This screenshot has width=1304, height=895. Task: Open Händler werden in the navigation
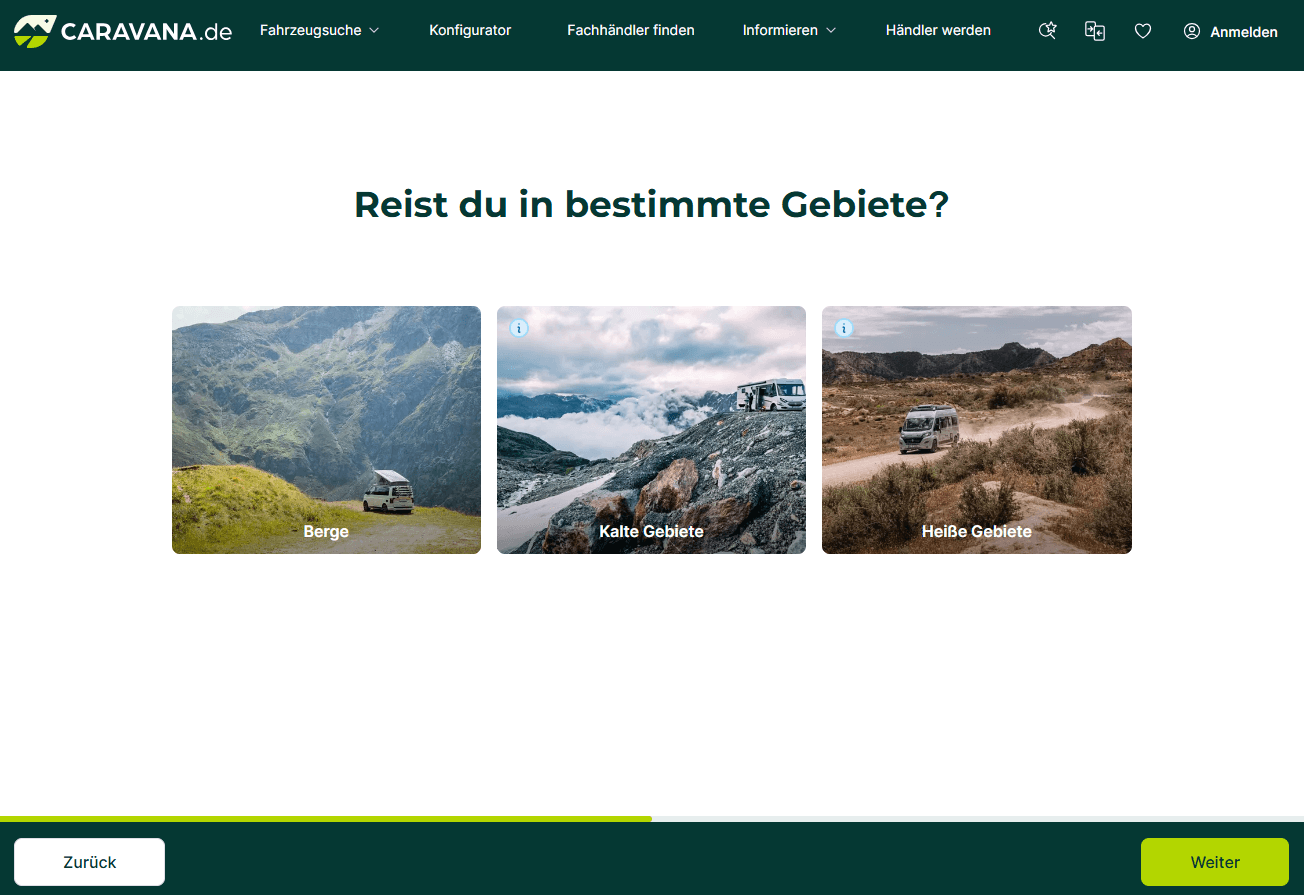coord(938,30)
